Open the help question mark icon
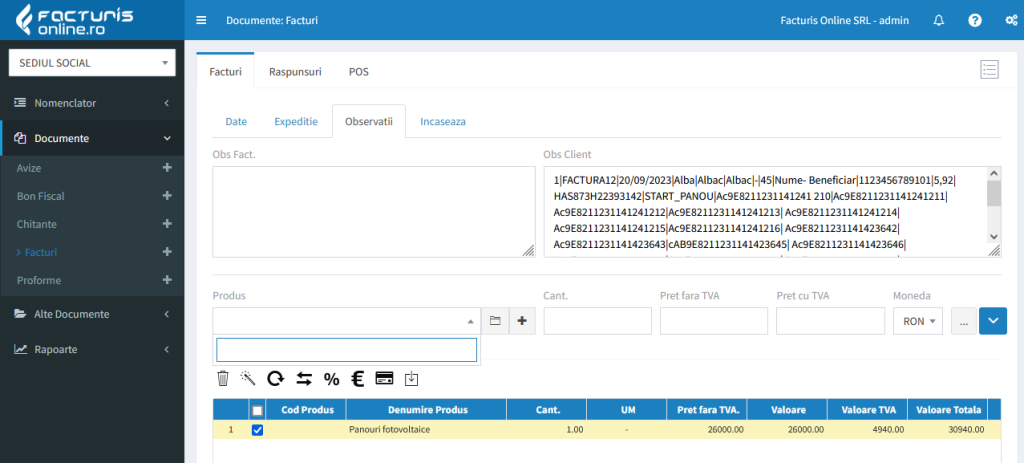The height and width of the screenshot is (463, 1024). [x=975, y=20]
